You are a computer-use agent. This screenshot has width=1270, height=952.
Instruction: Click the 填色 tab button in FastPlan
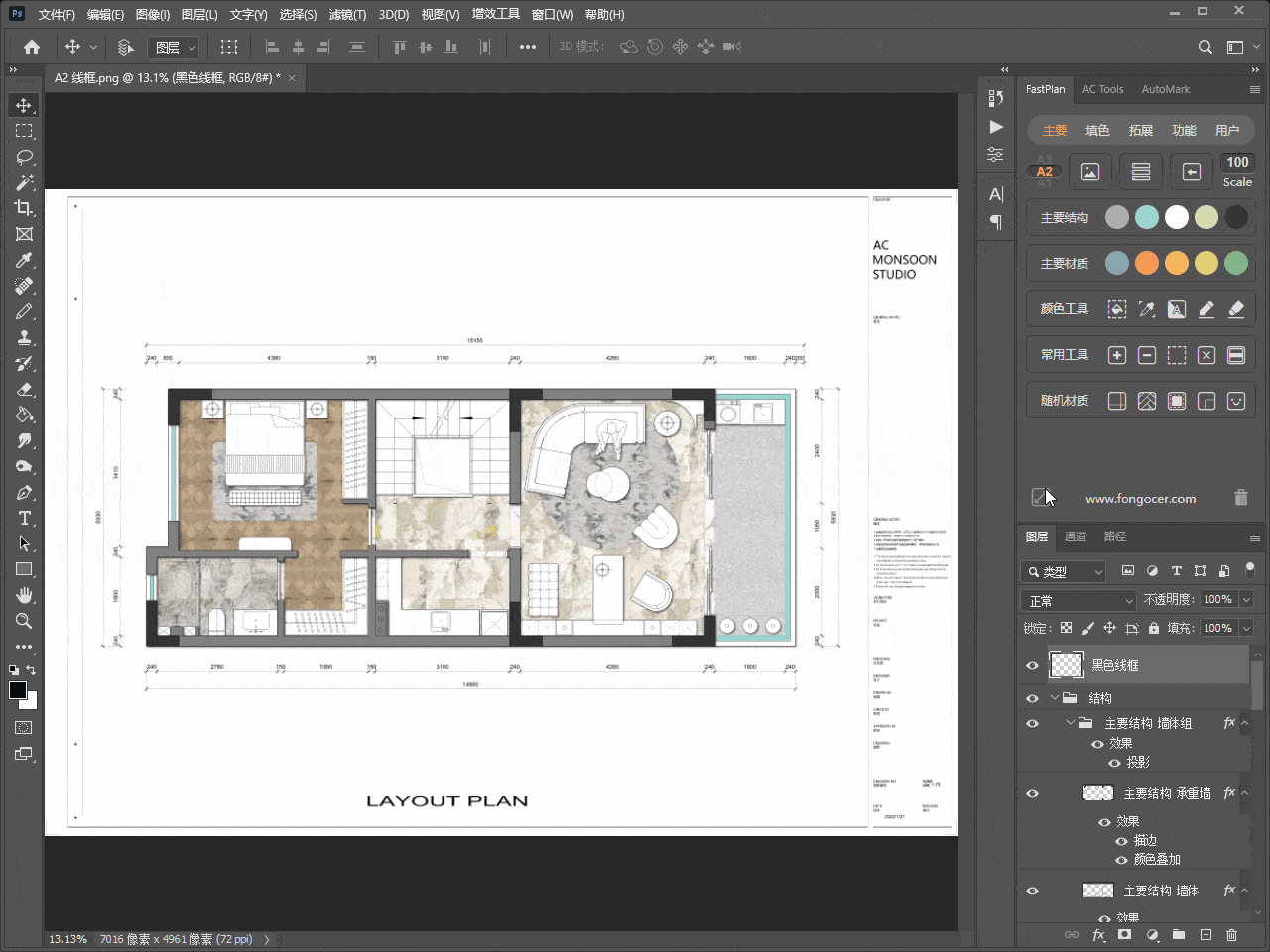tap(1097, 131)
